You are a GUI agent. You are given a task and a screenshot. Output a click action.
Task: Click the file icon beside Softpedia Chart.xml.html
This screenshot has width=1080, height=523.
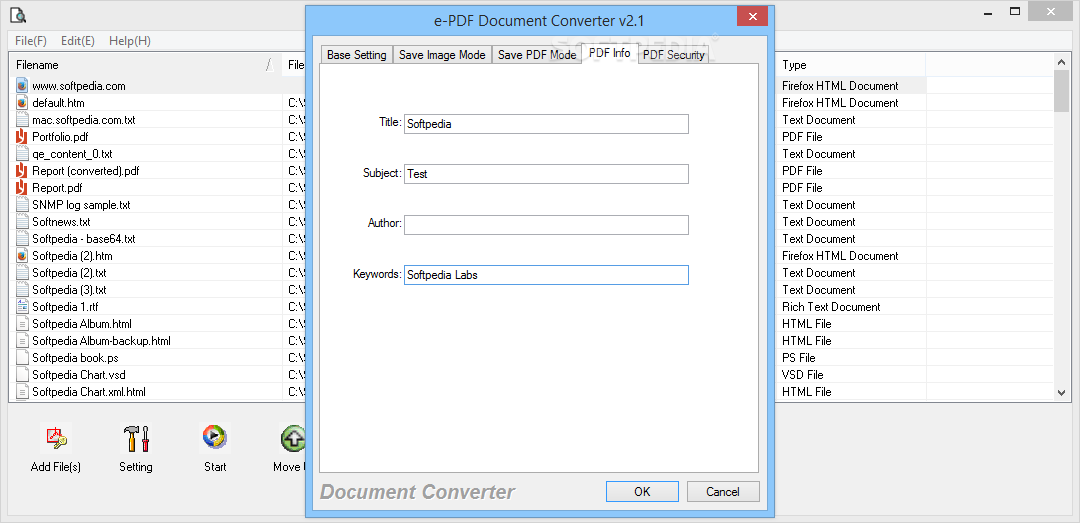point(22,392)
